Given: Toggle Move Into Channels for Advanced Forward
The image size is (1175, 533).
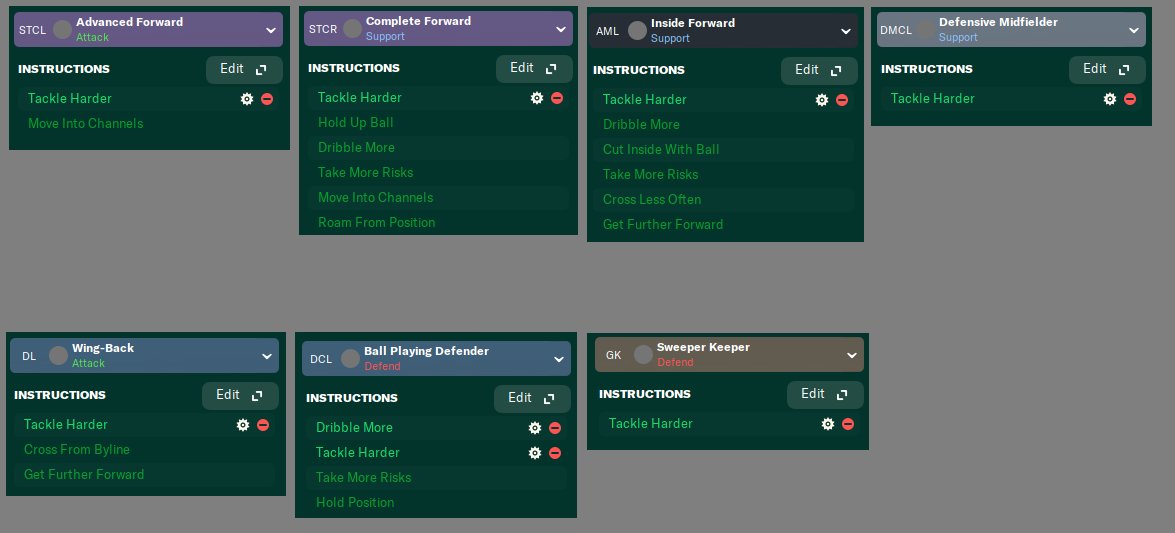Looking at the screenshot, I should [x=86, y=124].
